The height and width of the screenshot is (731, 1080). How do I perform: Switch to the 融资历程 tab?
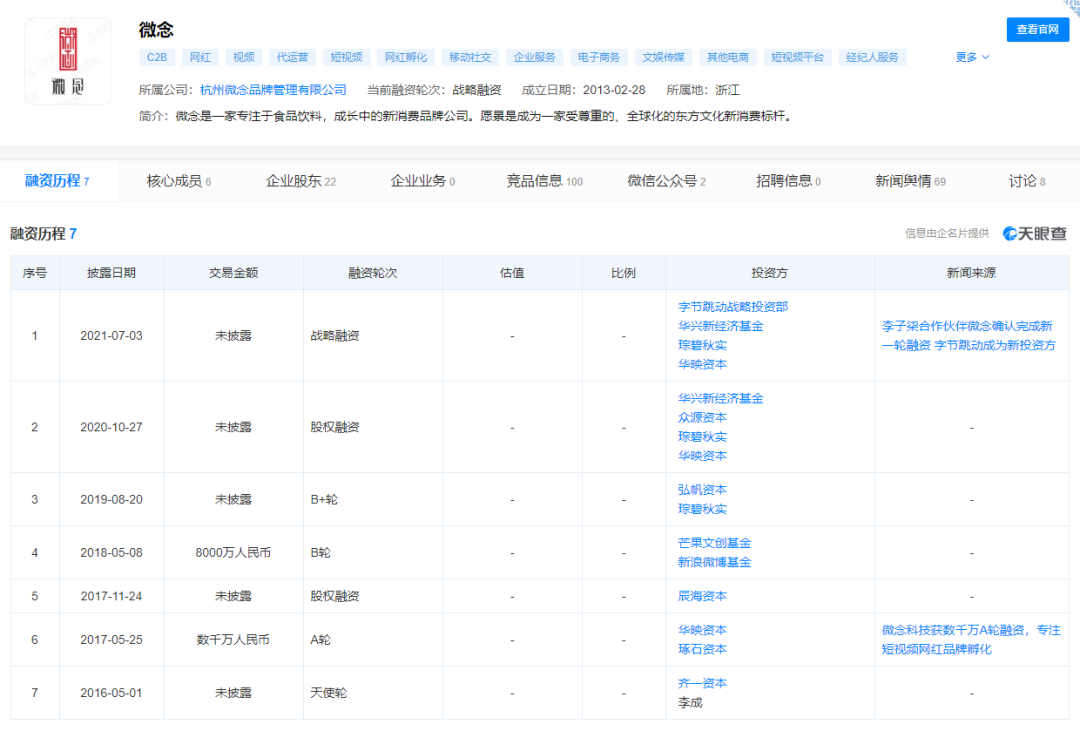pos(57,181)
